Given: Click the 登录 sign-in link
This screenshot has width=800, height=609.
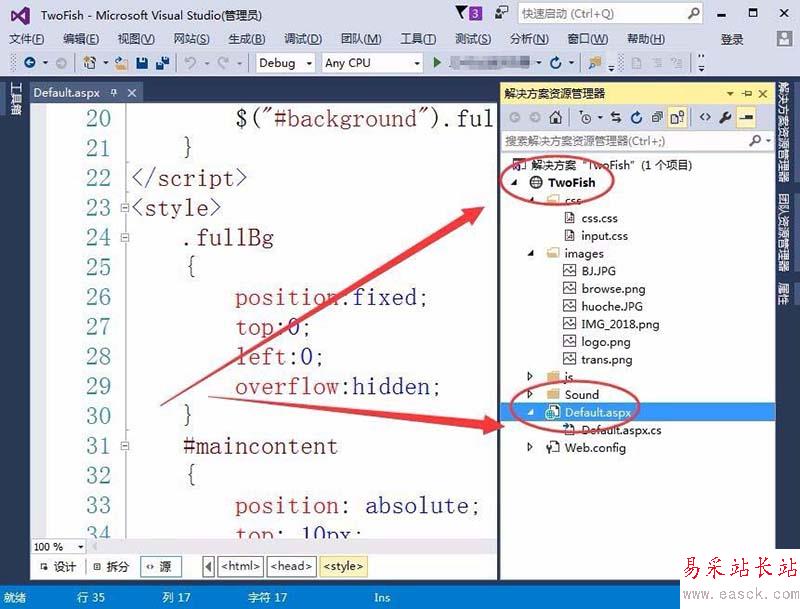Looking at the screenshot, I should [x=732, y=39].
